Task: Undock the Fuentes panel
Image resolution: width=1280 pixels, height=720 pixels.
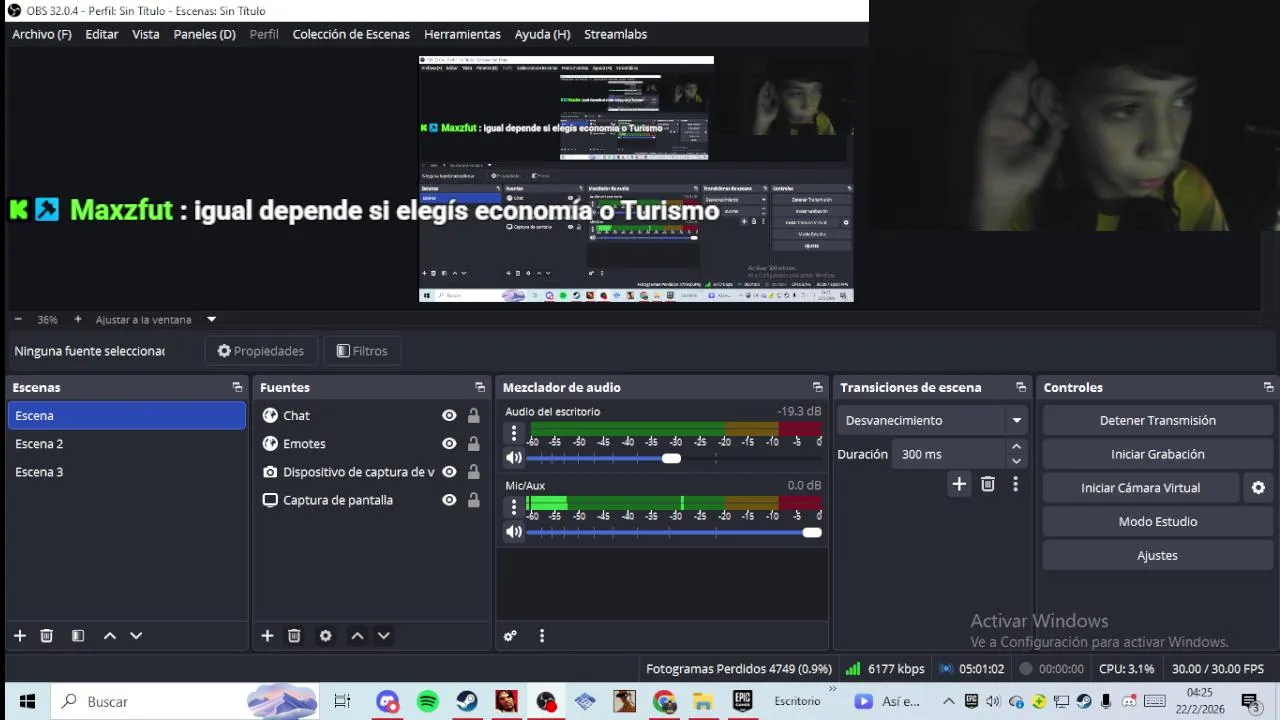Action: (480, 388)
